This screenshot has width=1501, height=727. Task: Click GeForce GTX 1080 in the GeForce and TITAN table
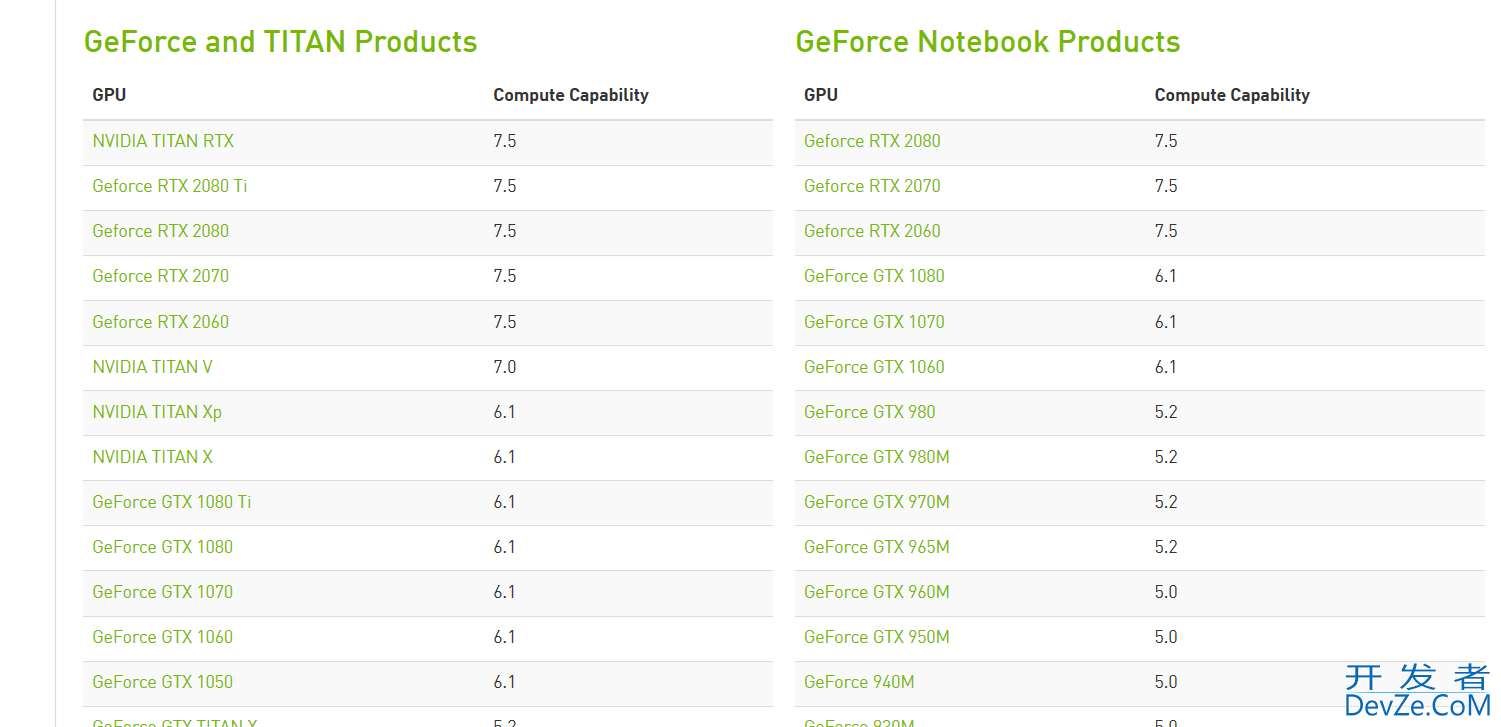[163, 547]
